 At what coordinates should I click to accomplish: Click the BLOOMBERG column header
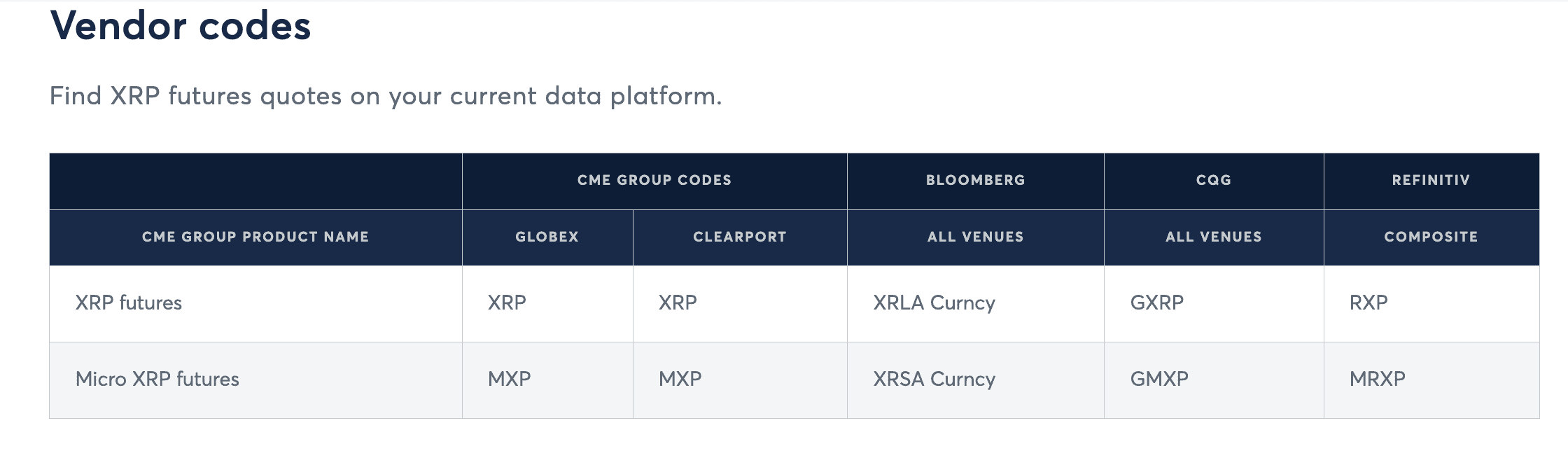975,180
